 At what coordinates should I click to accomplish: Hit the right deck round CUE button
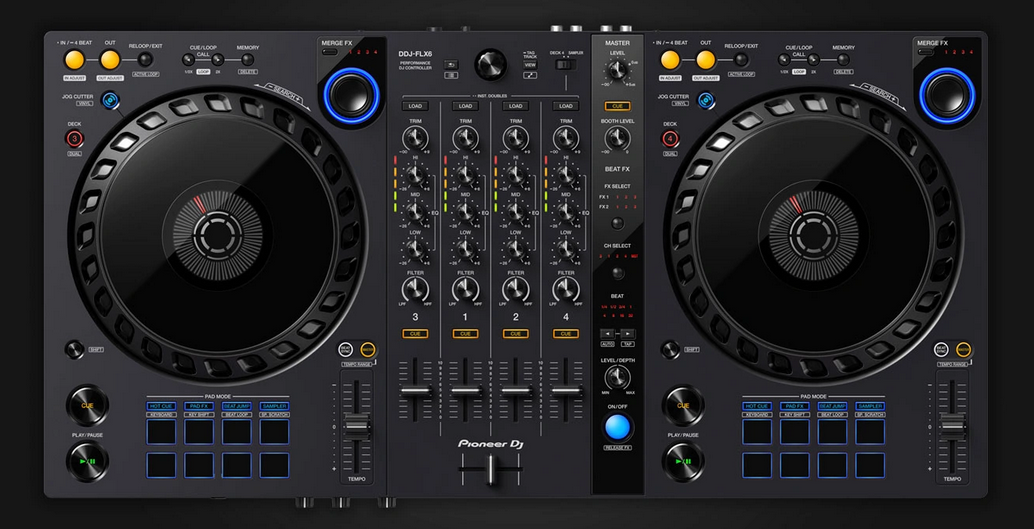683,406
